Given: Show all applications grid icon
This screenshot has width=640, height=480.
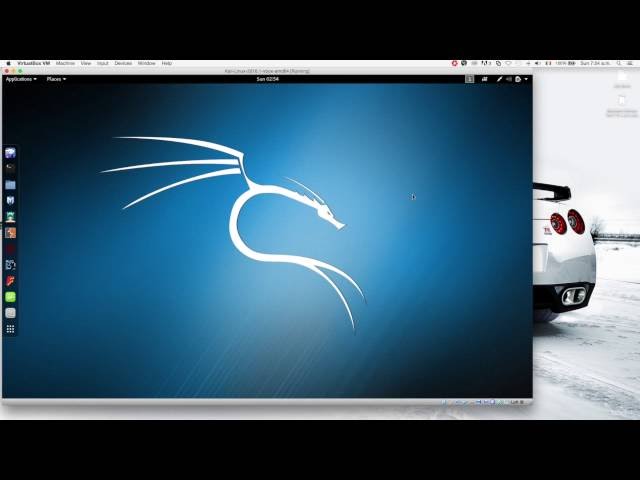Looking at the screenshot, I should click(x=10, y=329).
